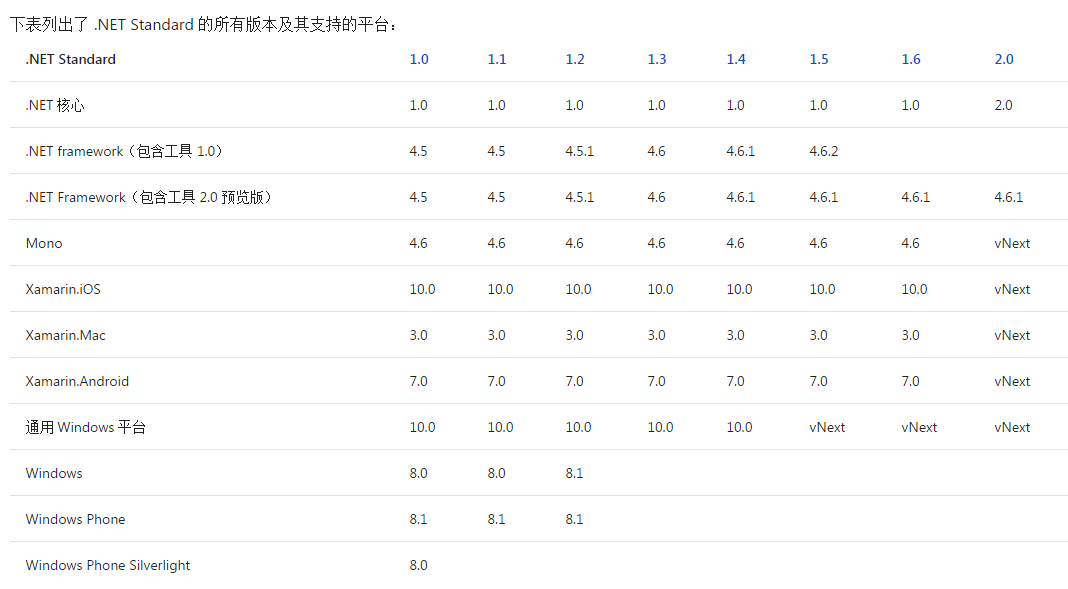This screenshot has height=589, width=1068.
Task: Click 'vNext' in the Mono row
Action: click(1012, 243)
